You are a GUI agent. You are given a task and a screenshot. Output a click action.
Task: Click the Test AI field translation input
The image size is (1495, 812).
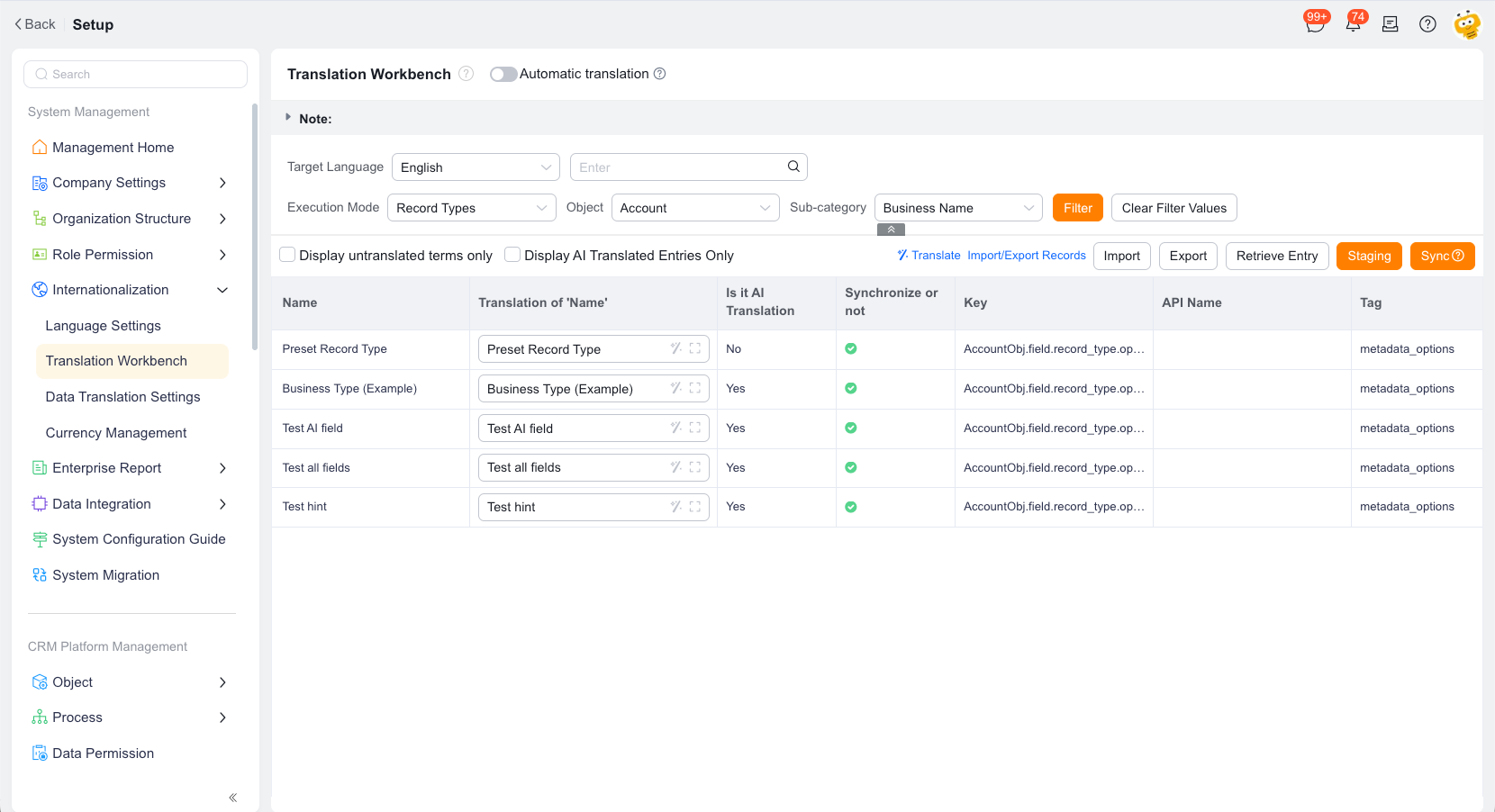pyautogui.click(x=593, y=428)
